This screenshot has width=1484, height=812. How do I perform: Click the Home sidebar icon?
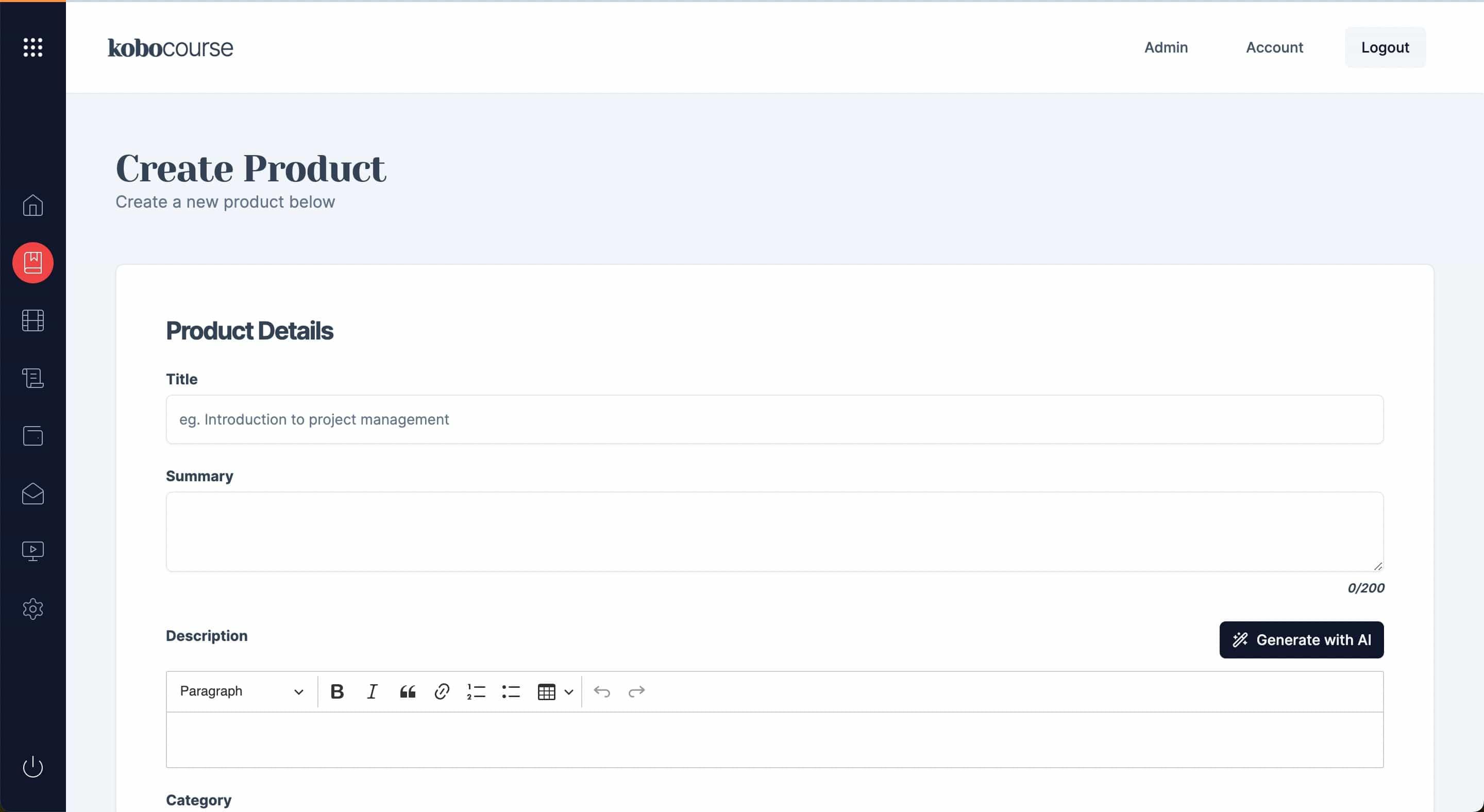pyautogui.click(x=33, y=205)
